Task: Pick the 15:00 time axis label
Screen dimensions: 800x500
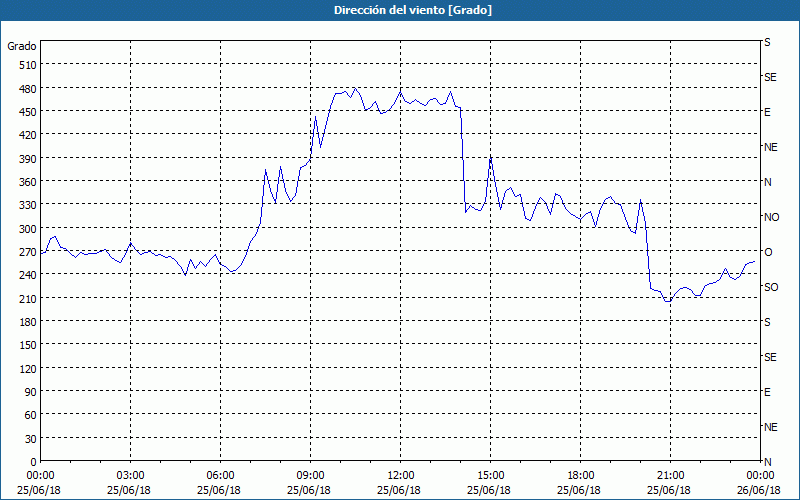Action: coord(490,476)
